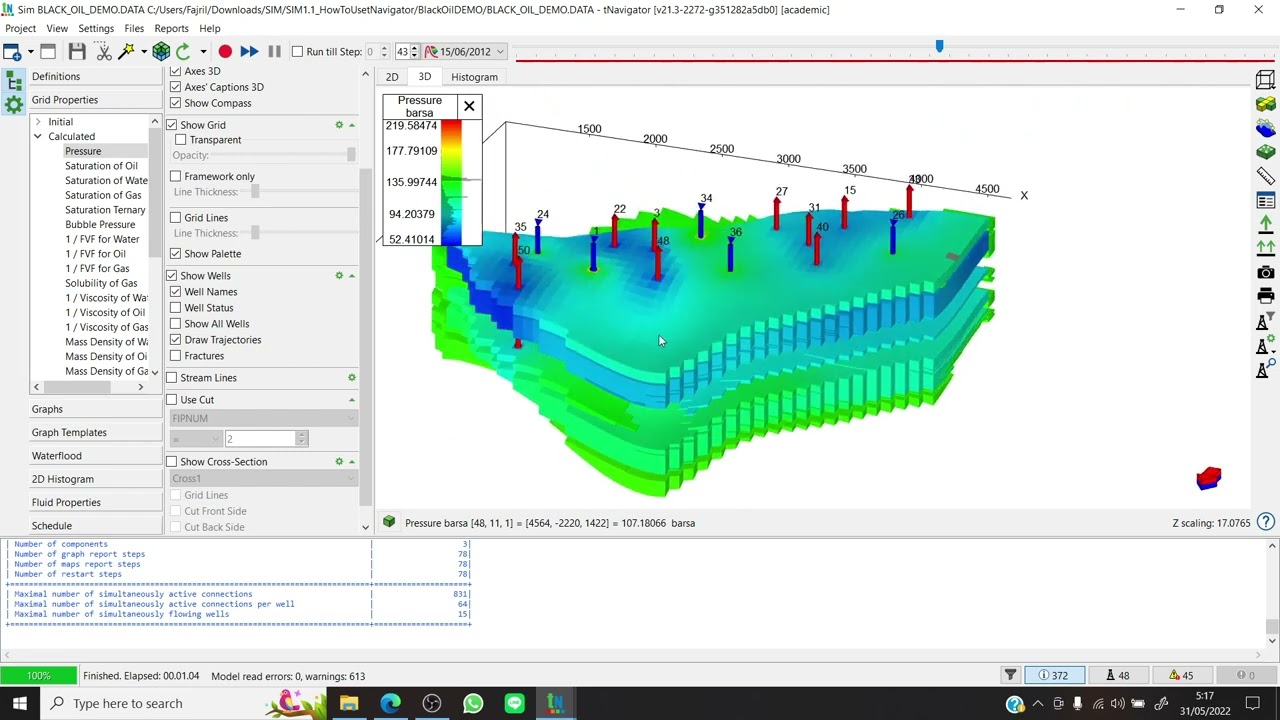
Task: Open the dropdown arrow next to reload icon
Action: 203,52
